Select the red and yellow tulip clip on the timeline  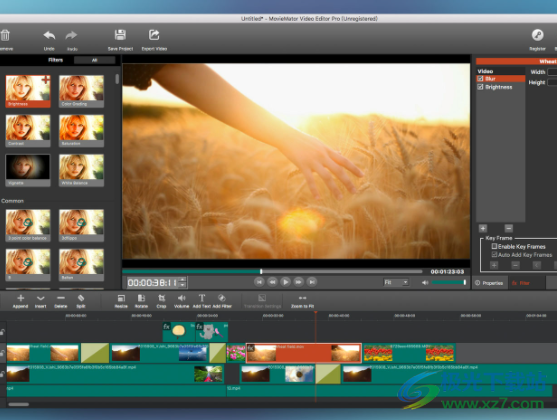(409, 353)
